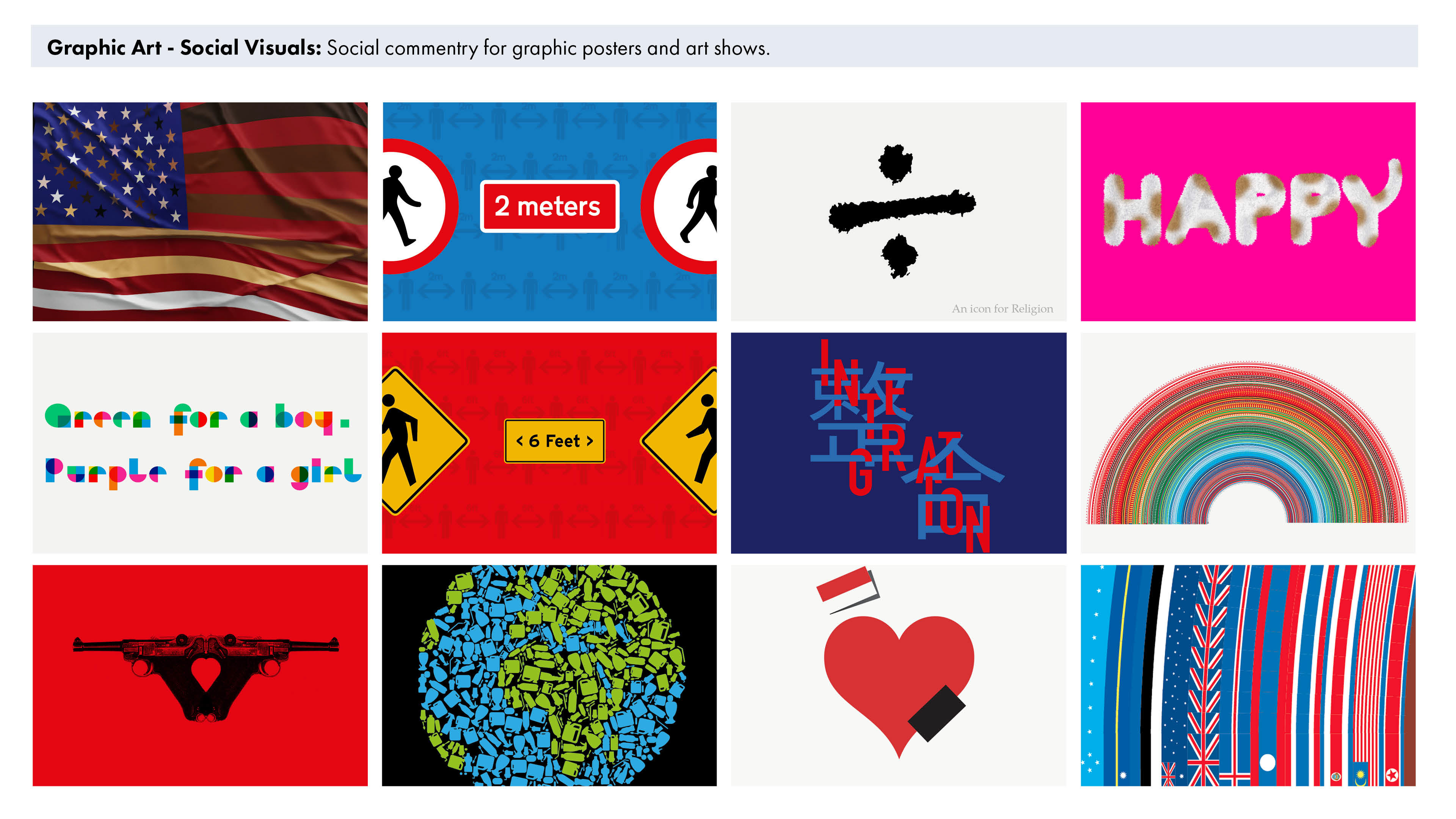Click the left yellow pedestrian crossing sign
This screenshot has height=819, width=1456.
click(425, 441)
